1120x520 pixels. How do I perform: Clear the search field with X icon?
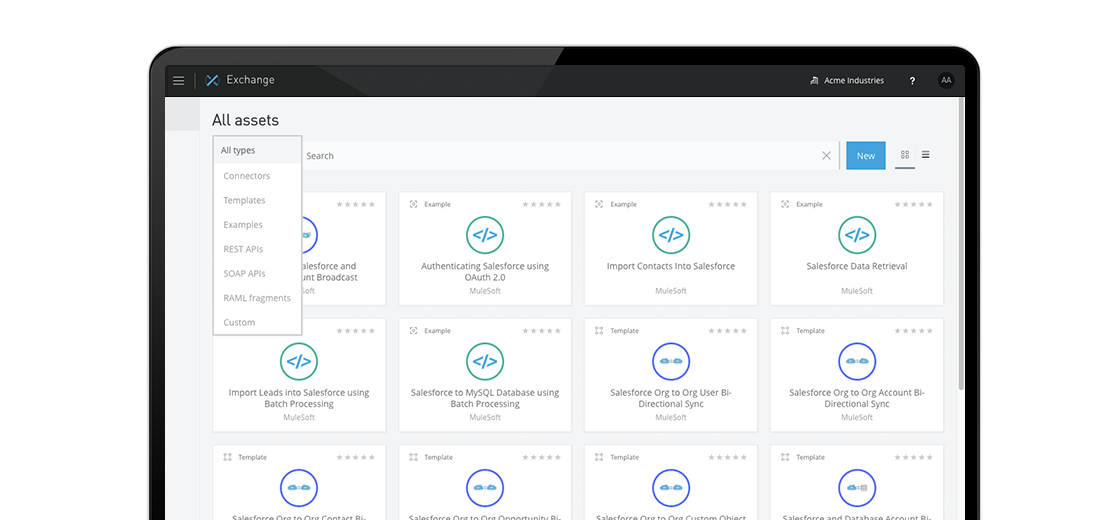point(826,156)
